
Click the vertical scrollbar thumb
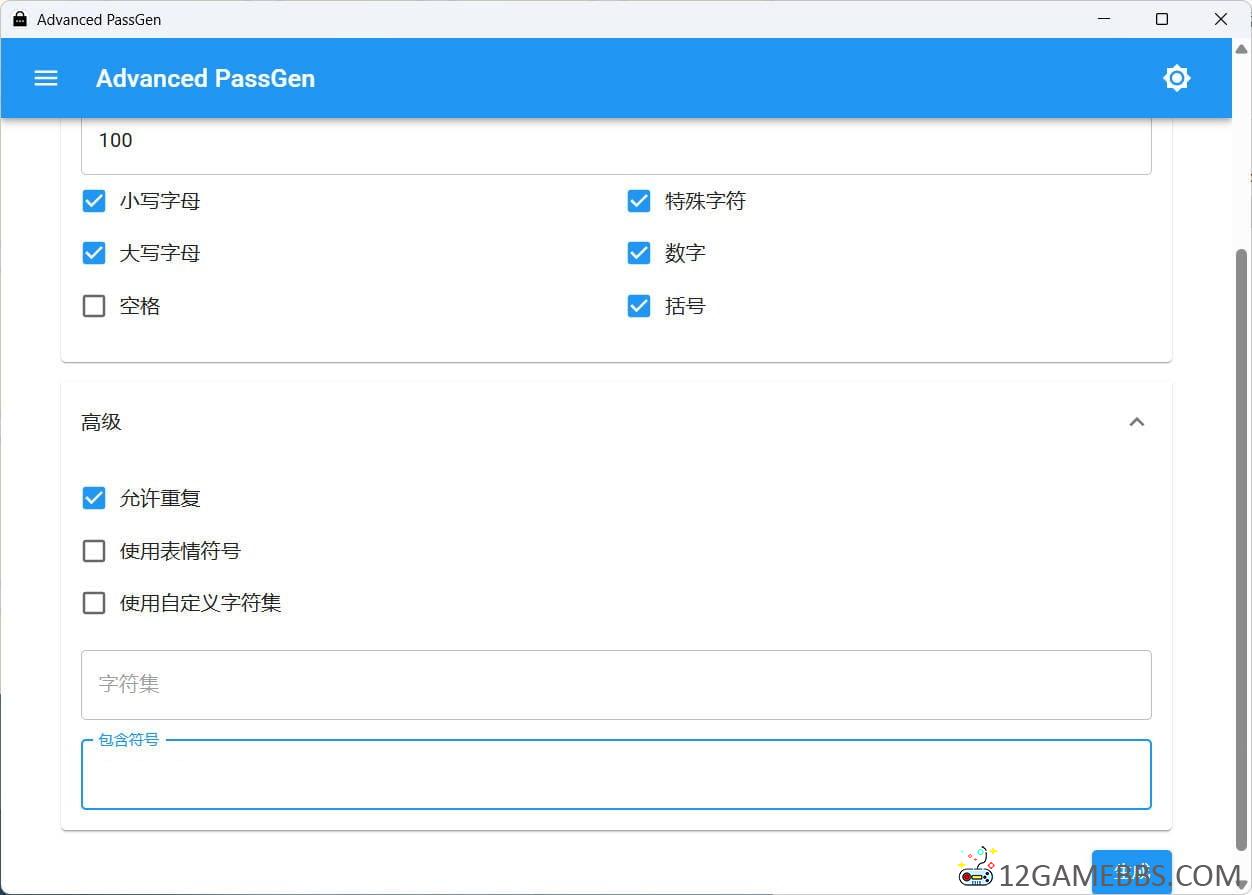click(x=1241, y=548)
